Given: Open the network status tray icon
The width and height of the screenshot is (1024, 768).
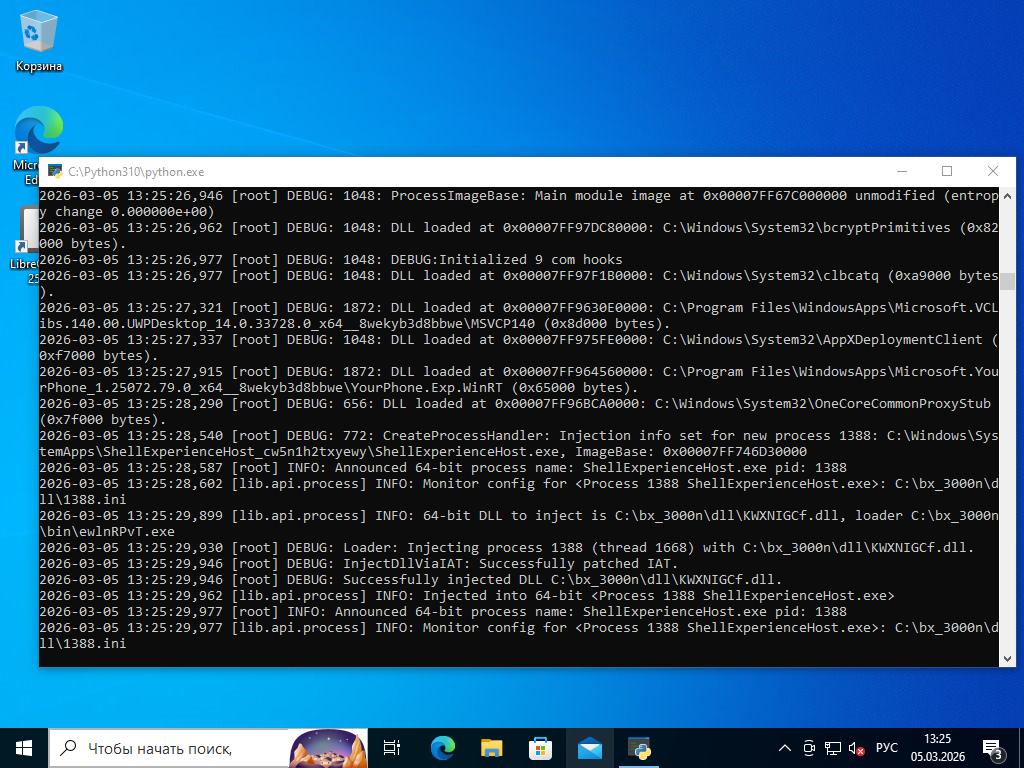Looking at the screenshot, I should pyautogui.click(x=833, y=748).
